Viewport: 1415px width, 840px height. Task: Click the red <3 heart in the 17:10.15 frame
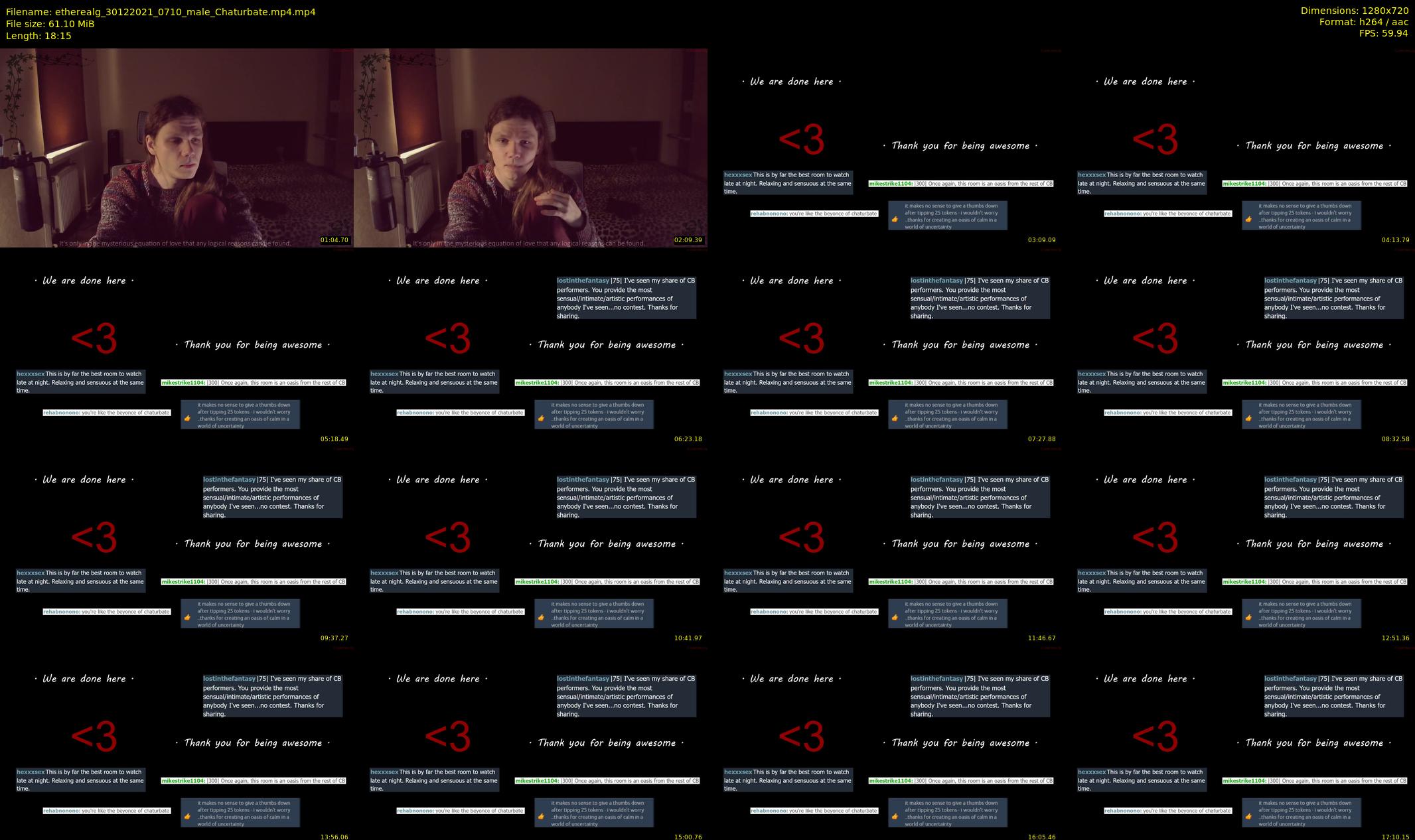pyautogui.click(x=1155, y=738)
